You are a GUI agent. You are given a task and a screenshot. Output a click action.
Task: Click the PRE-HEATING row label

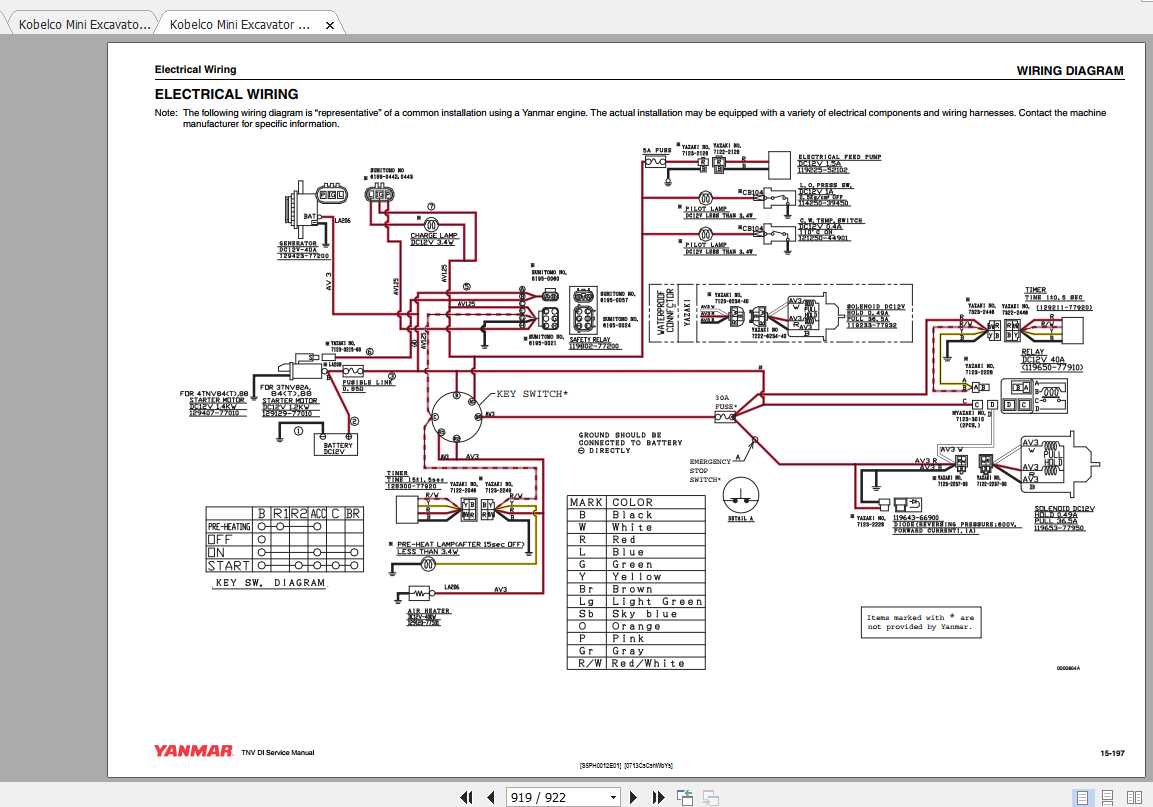tap(229, 527)
